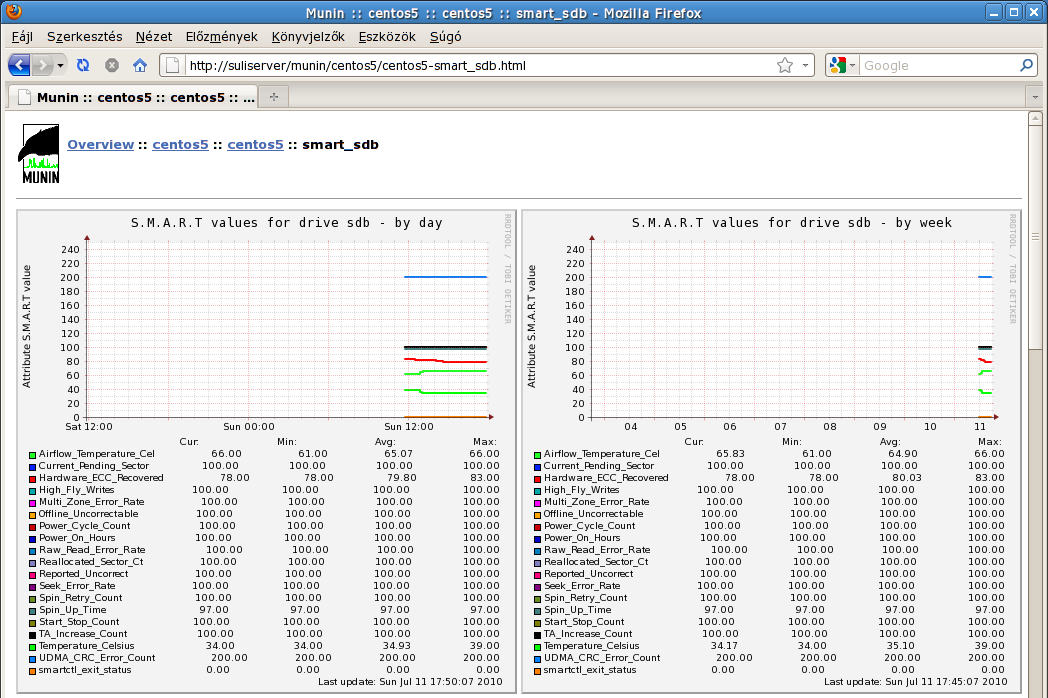The width and height of the screenshot is (1048, 698).
Task: Open a new tab with plus button
Action: click(273, 97)
